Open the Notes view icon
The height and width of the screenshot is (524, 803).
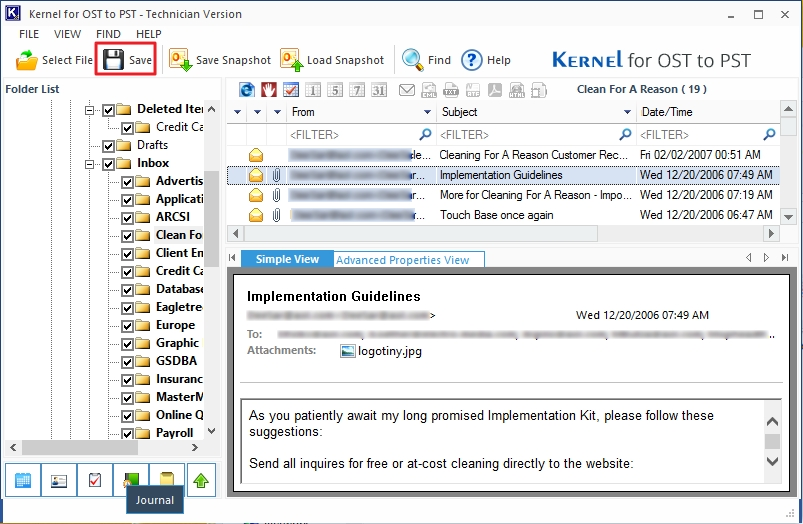coord(164,480)
